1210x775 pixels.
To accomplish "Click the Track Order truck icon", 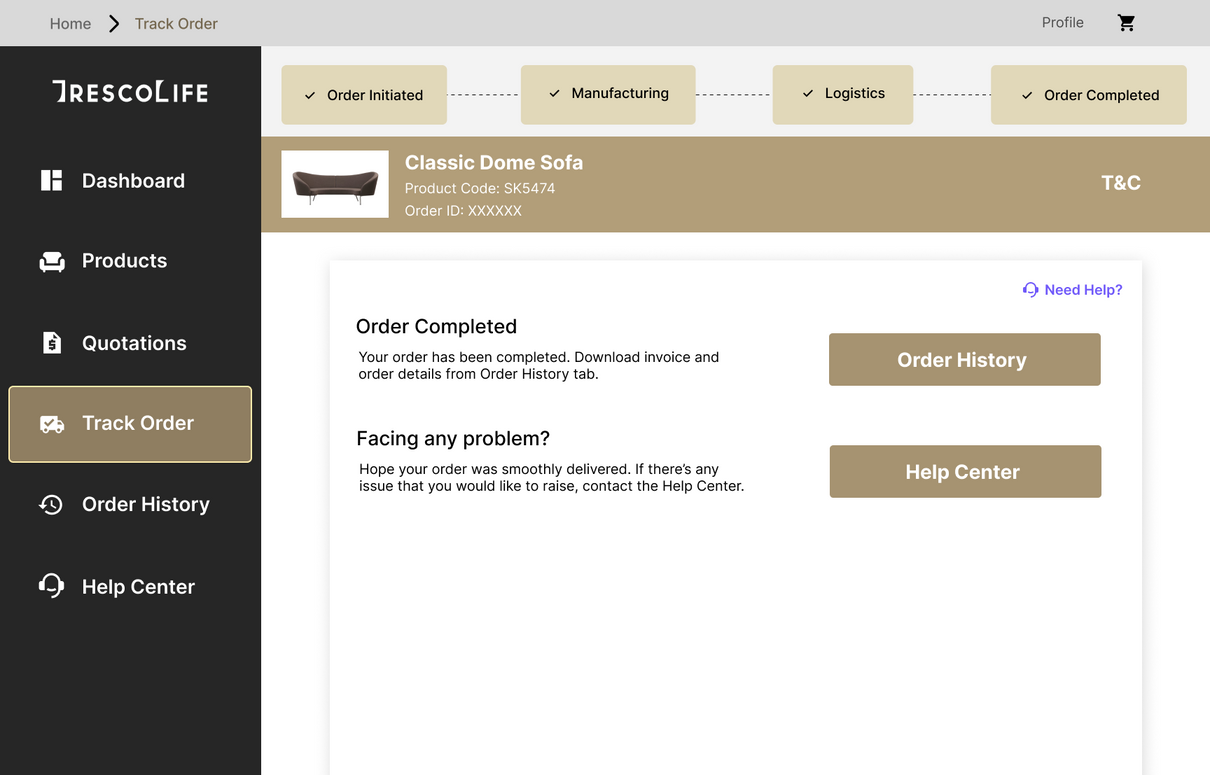I will pos(52,424).
